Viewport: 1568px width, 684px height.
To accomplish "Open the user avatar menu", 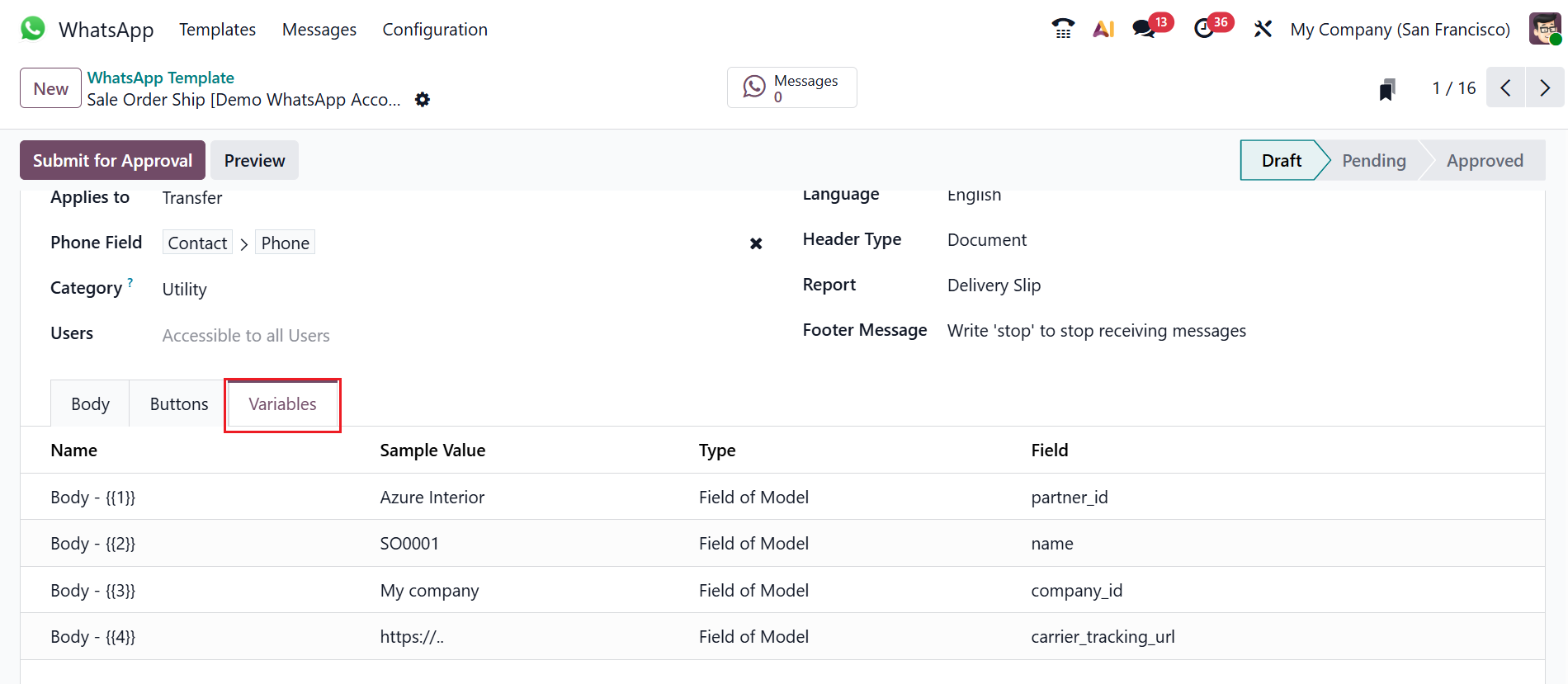I will [x=1544, y=29].
